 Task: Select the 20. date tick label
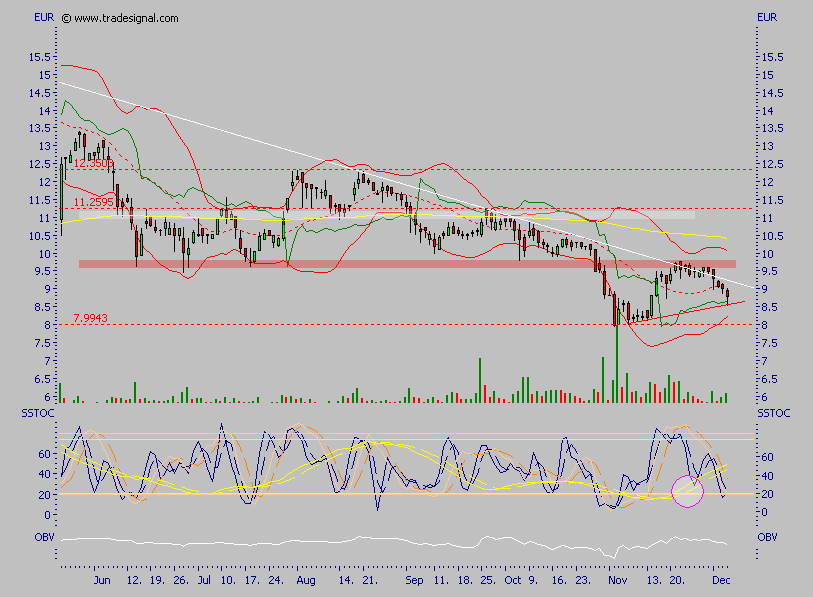tap(677, 580)
